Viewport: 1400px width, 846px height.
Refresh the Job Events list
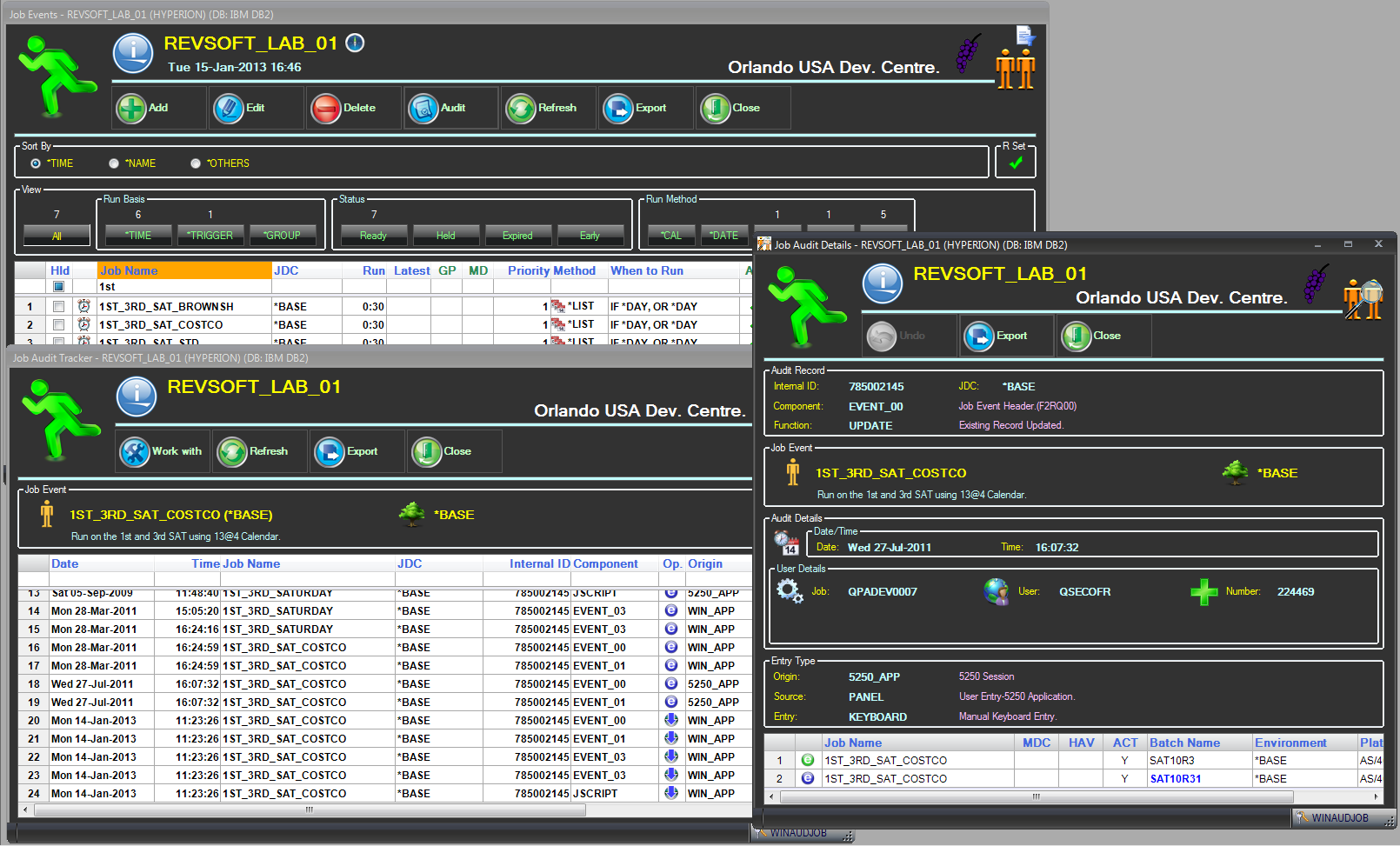[x=522, y=109]
